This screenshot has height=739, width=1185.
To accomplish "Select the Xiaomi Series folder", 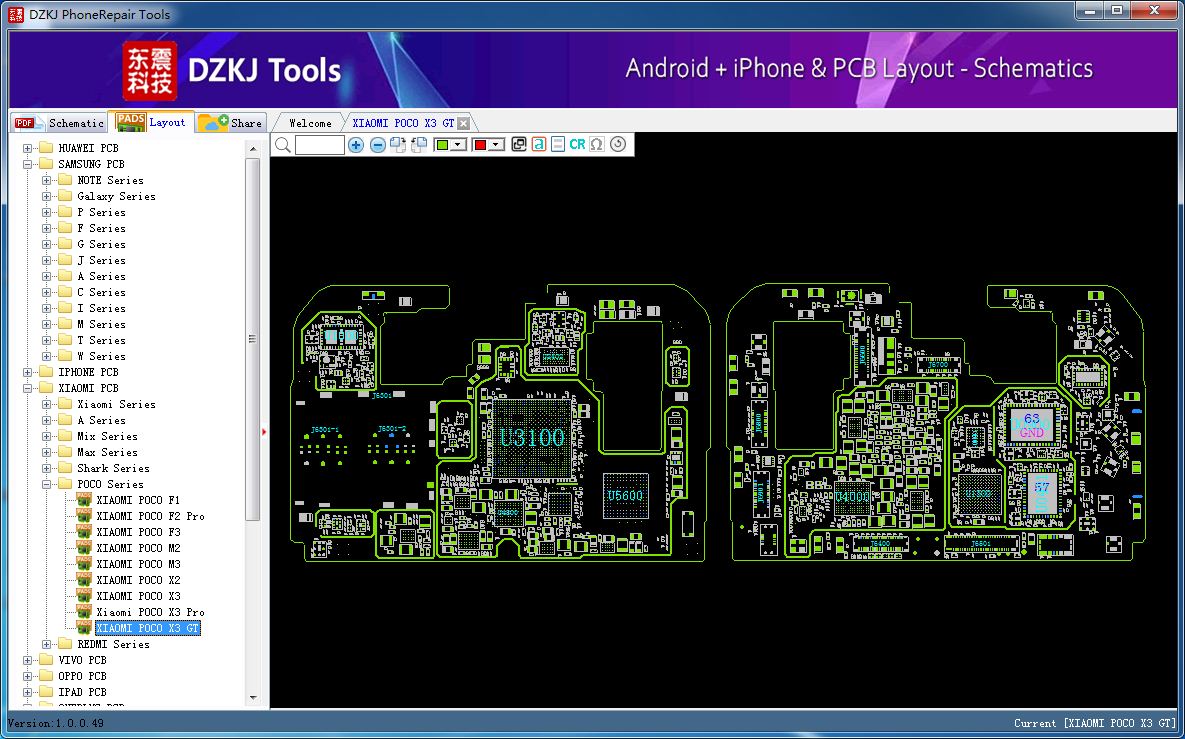I will pyautogui.click(x=116, y=404).
